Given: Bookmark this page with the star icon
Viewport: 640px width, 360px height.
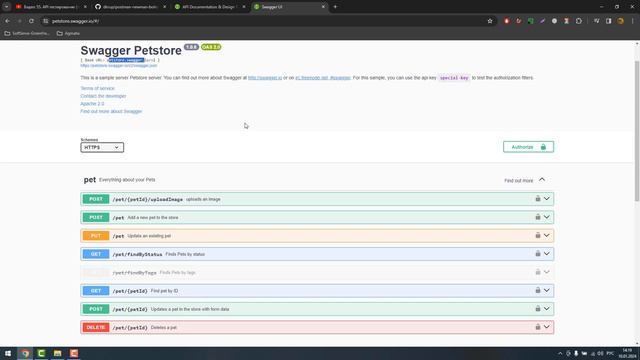Looking at the screenshot, I should 490,21.
